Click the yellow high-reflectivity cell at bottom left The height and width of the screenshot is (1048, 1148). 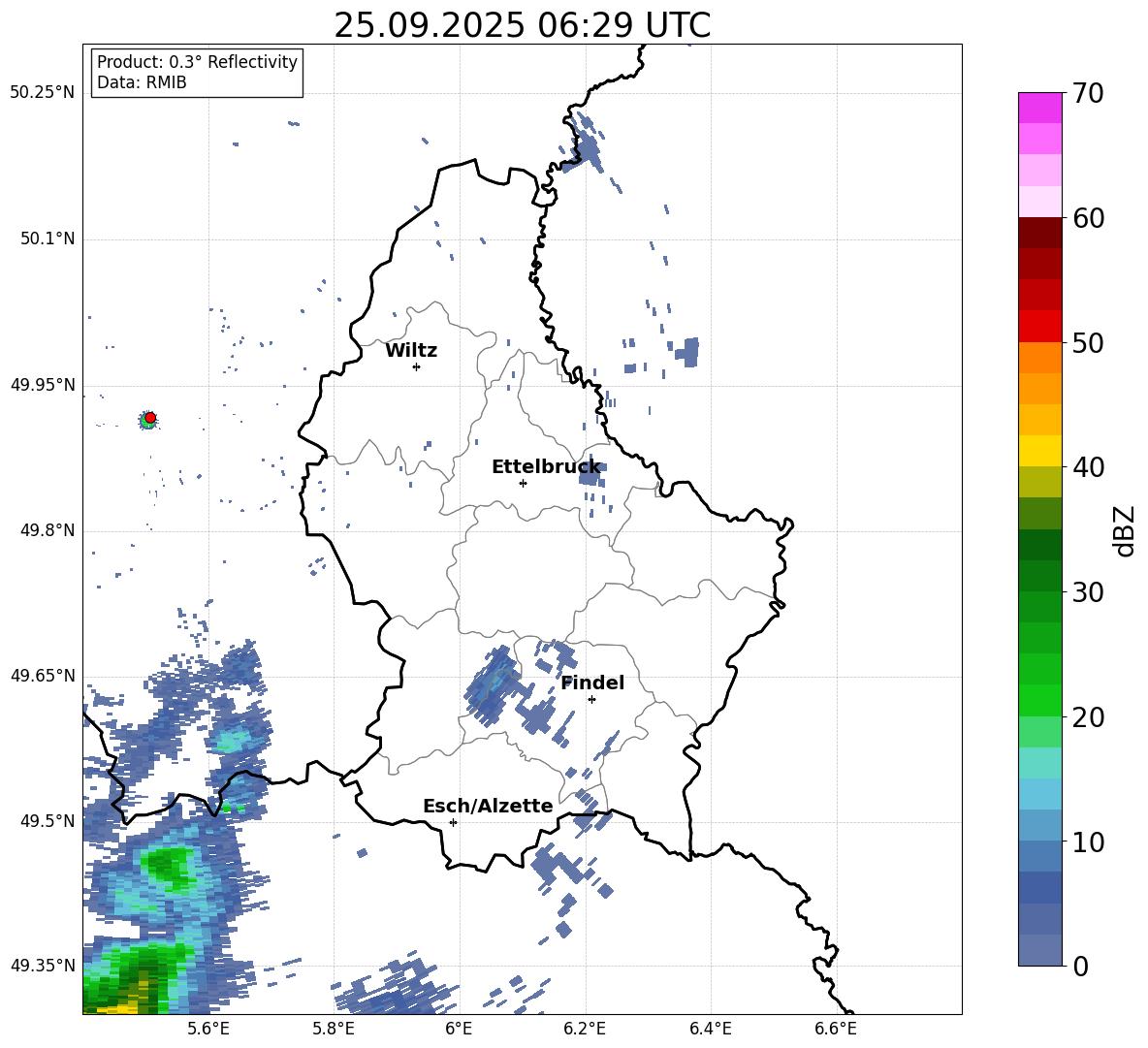(121, 1007)
